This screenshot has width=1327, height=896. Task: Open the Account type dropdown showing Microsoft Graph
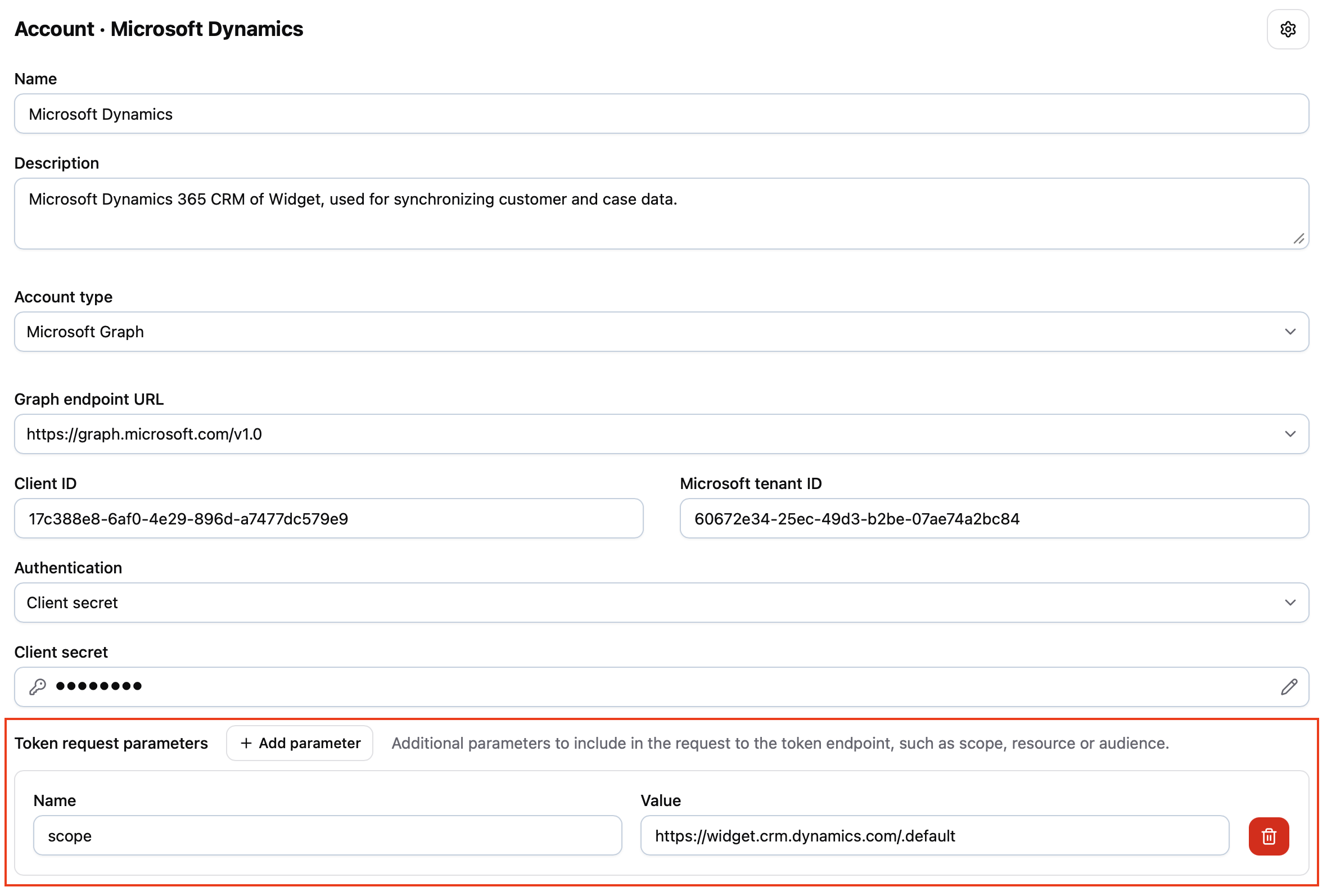(x=661, y=332)
